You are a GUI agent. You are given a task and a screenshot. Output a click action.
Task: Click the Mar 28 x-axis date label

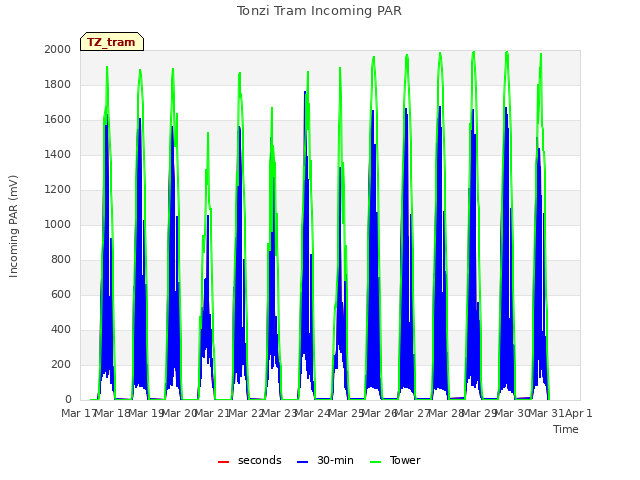(446, 413)
